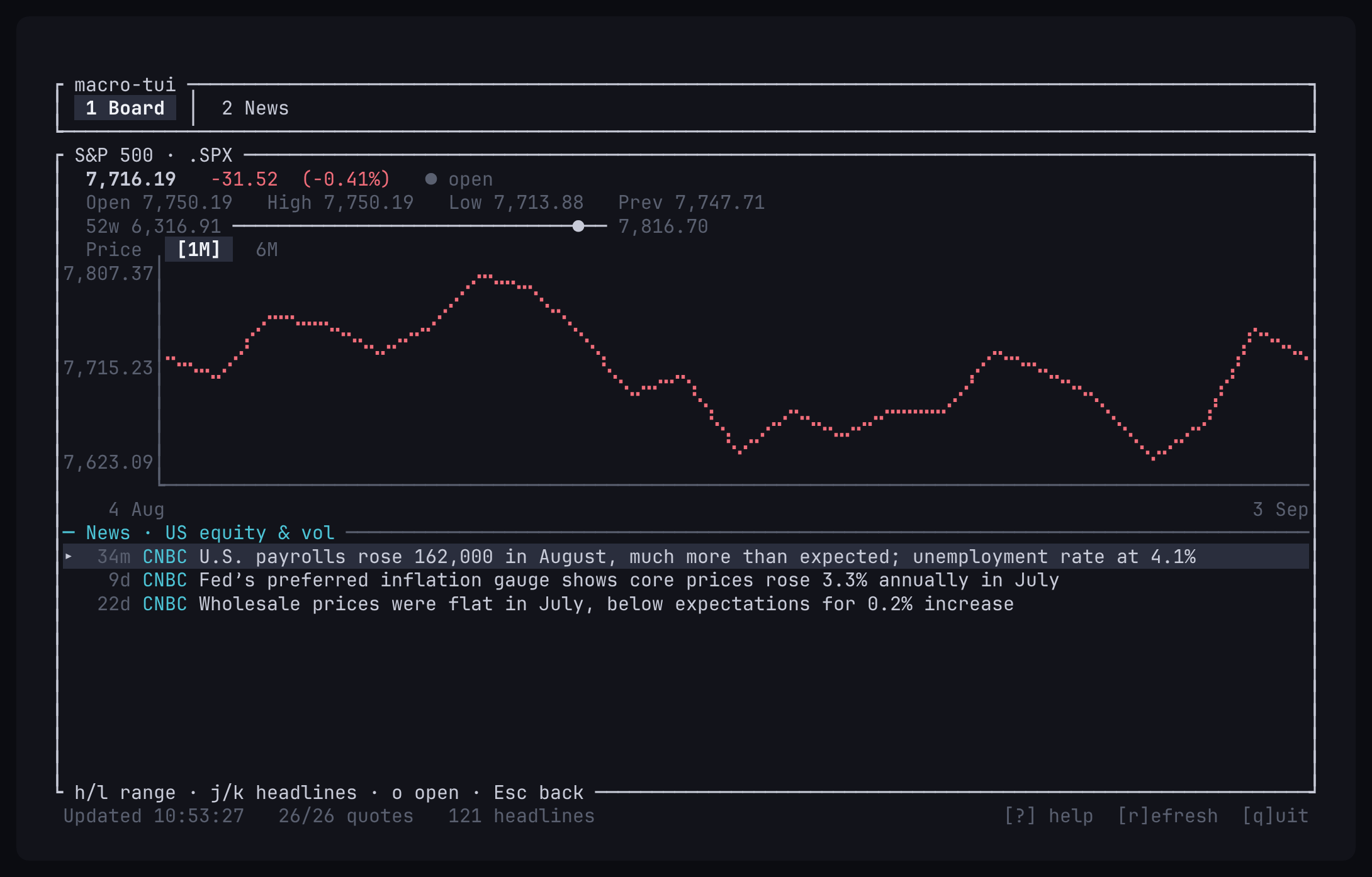Click the [q]uit shortcut
Screen dimensions: 1372x877
tap(1275, 816)
